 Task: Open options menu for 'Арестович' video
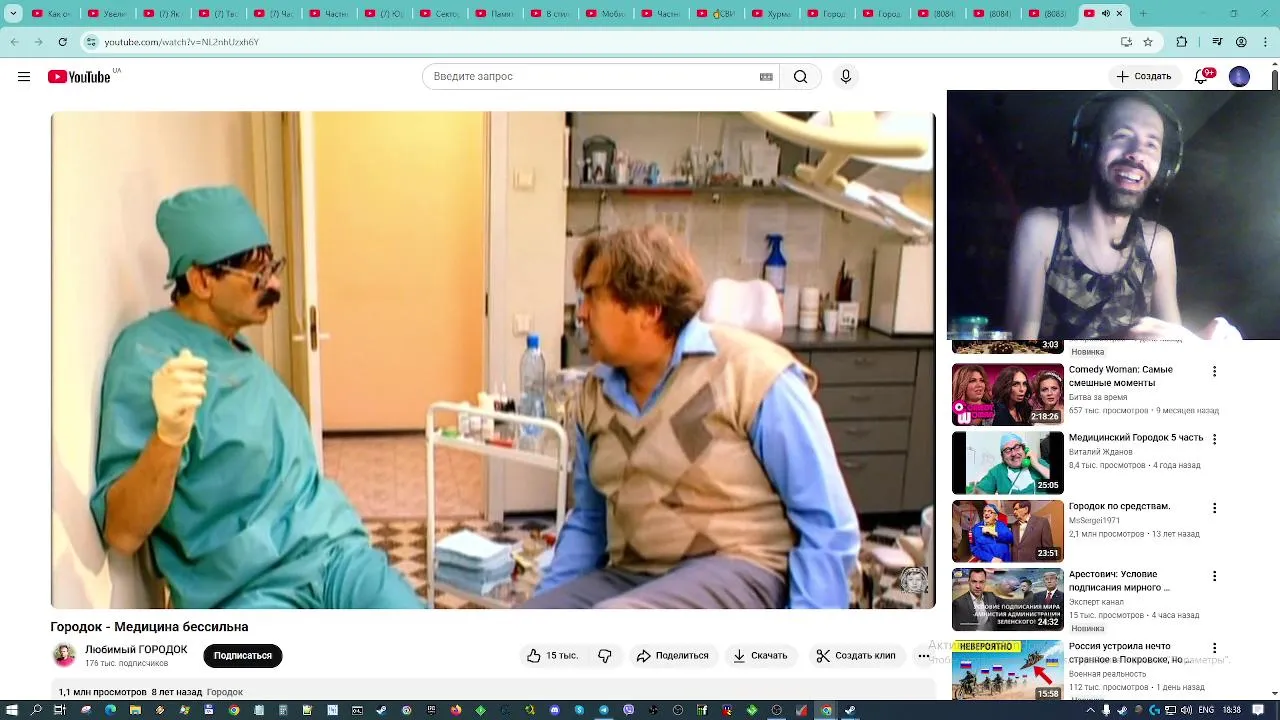point(1215,576)
